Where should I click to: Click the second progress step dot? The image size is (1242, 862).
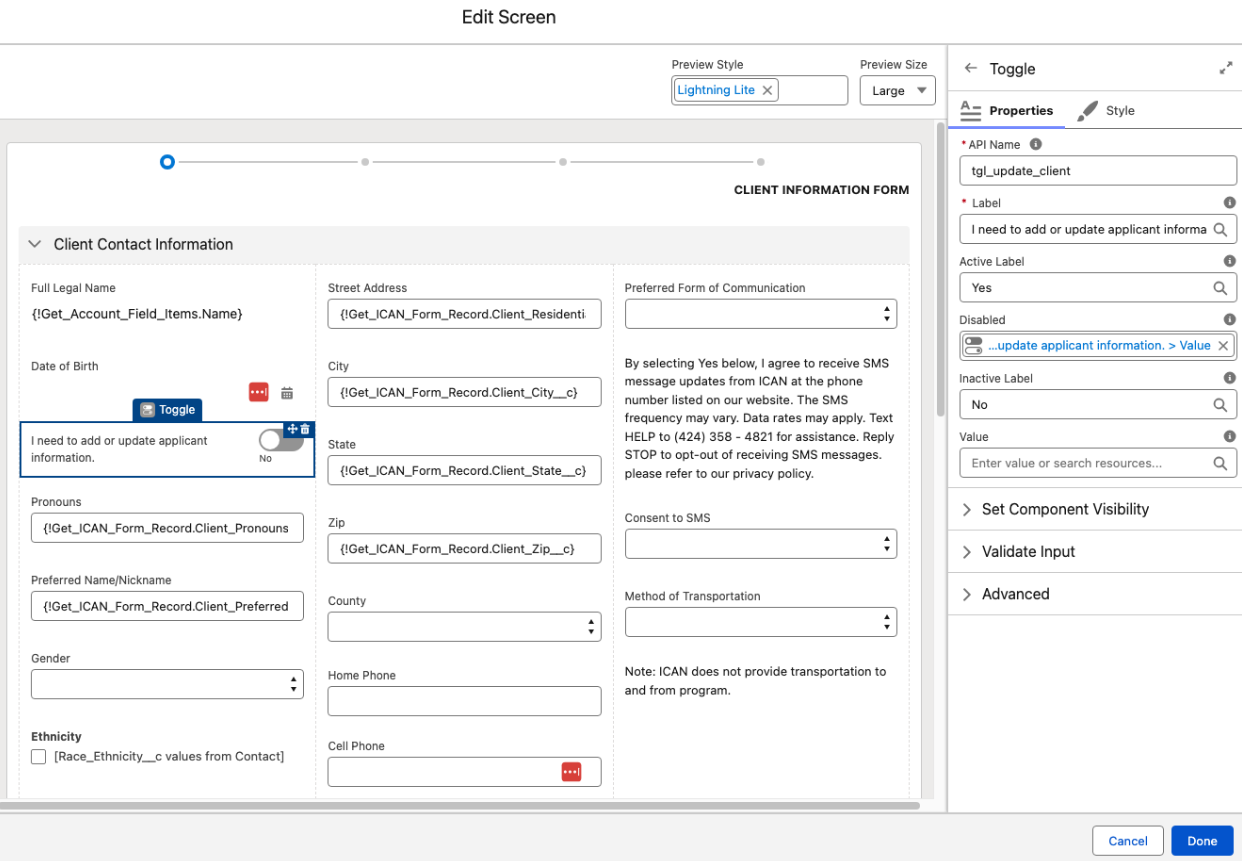click(365, 161)
